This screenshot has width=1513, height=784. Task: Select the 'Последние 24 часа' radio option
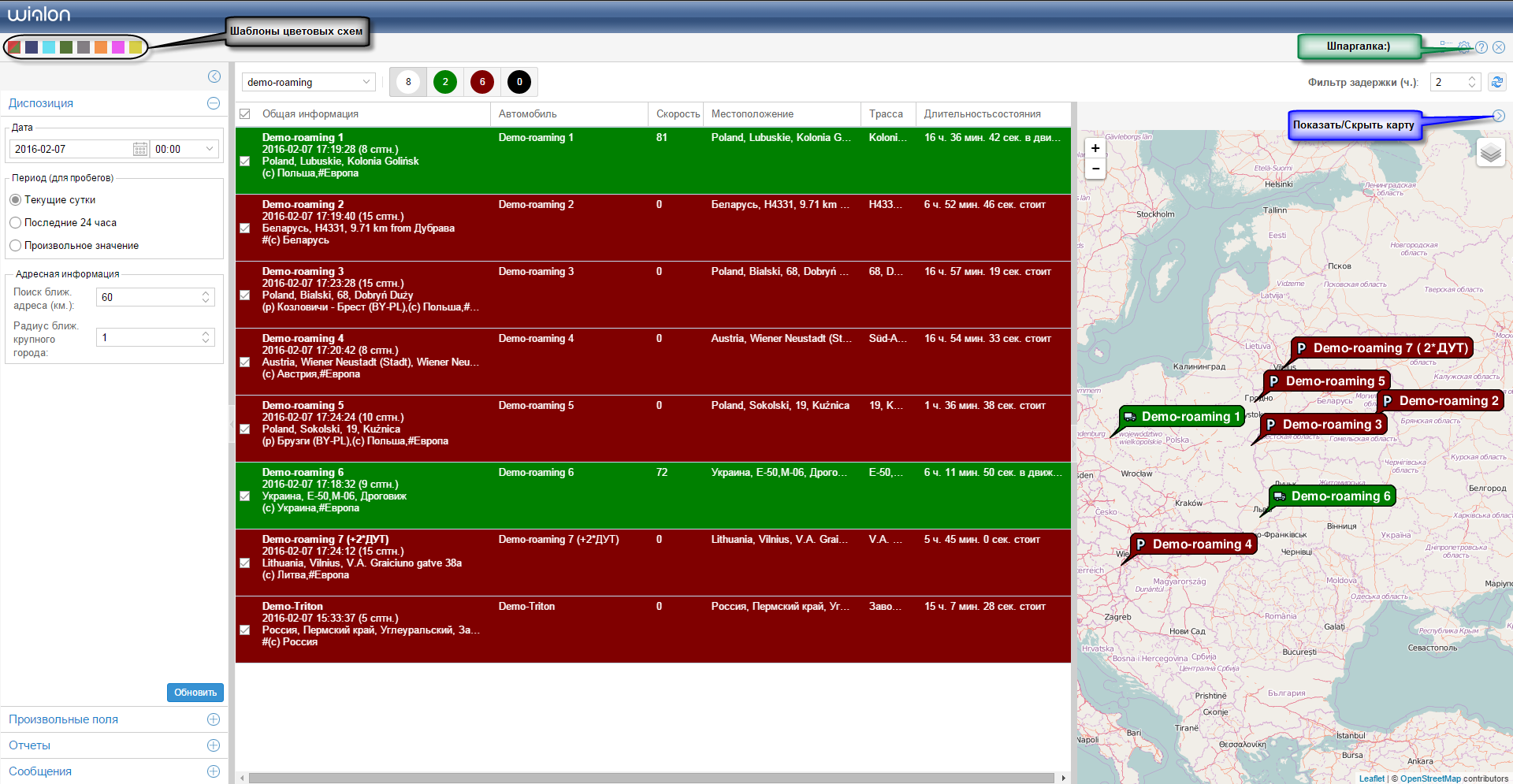(x=16, y=223)
